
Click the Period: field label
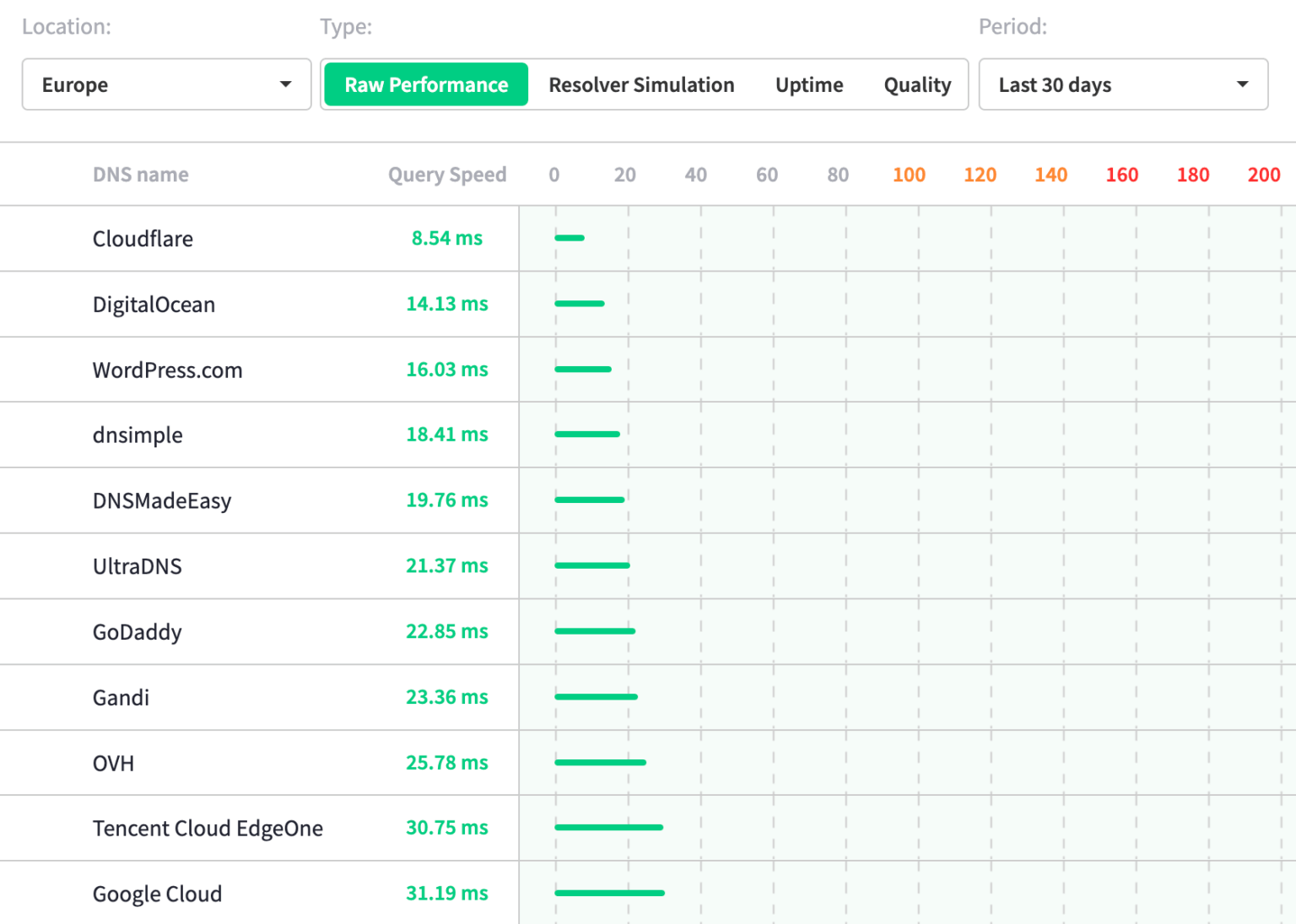1012,27
